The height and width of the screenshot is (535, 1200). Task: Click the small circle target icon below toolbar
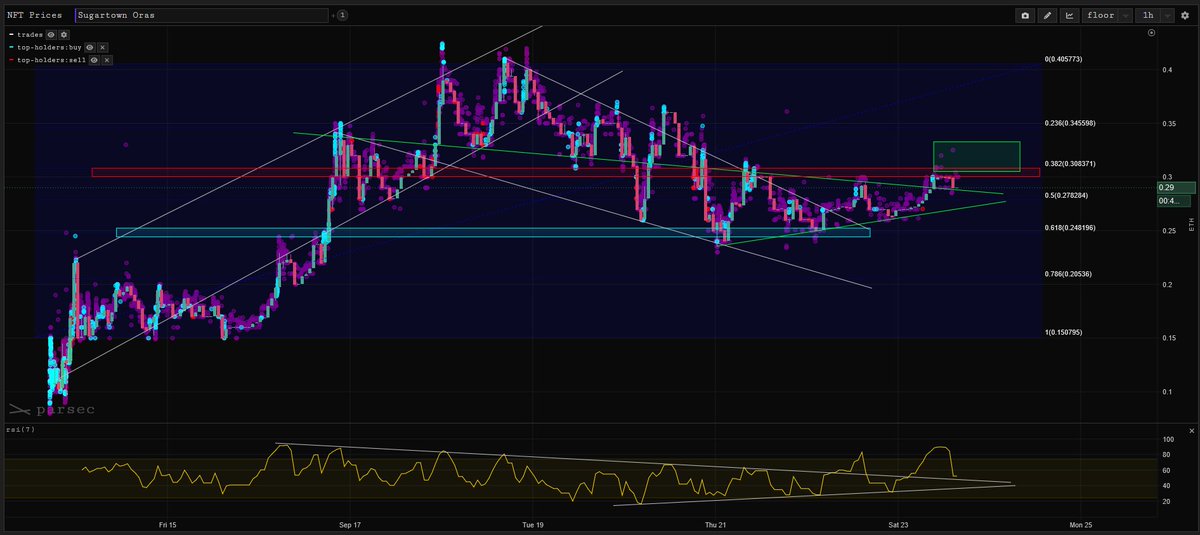(1151, 33)
